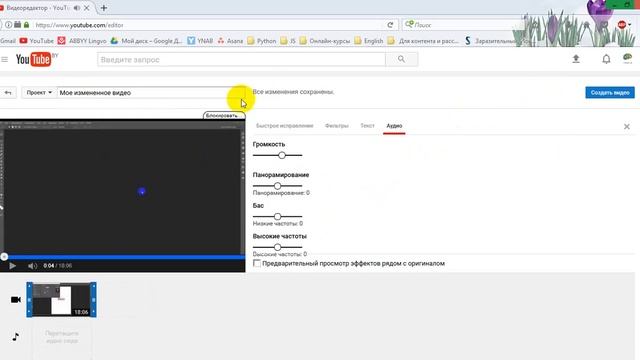Play the video preview
Image resolution: width=640 pixels, height=360 pixels.
pos(13,266)
